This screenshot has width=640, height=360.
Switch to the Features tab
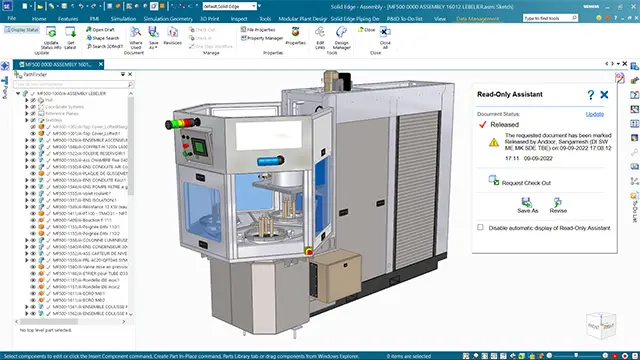pyautogui.click(x=68, y=19)
